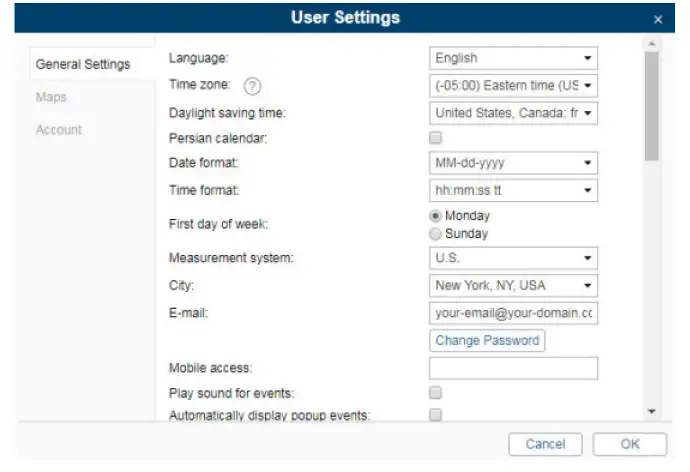Click the Mobile access input field

click(x=513, y=368)
